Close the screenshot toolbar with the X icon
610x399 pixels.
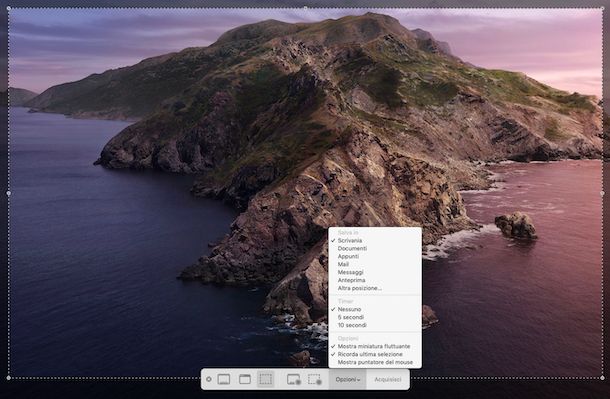coord(209,379)
